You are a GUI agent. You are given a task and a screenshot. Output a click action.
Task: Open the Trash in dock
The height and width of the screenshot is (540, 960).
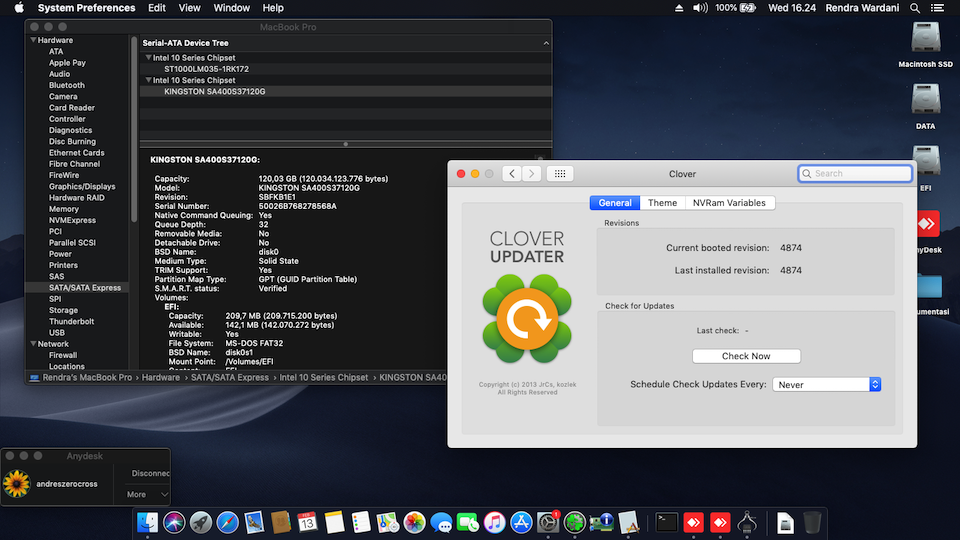pos(812,522)
